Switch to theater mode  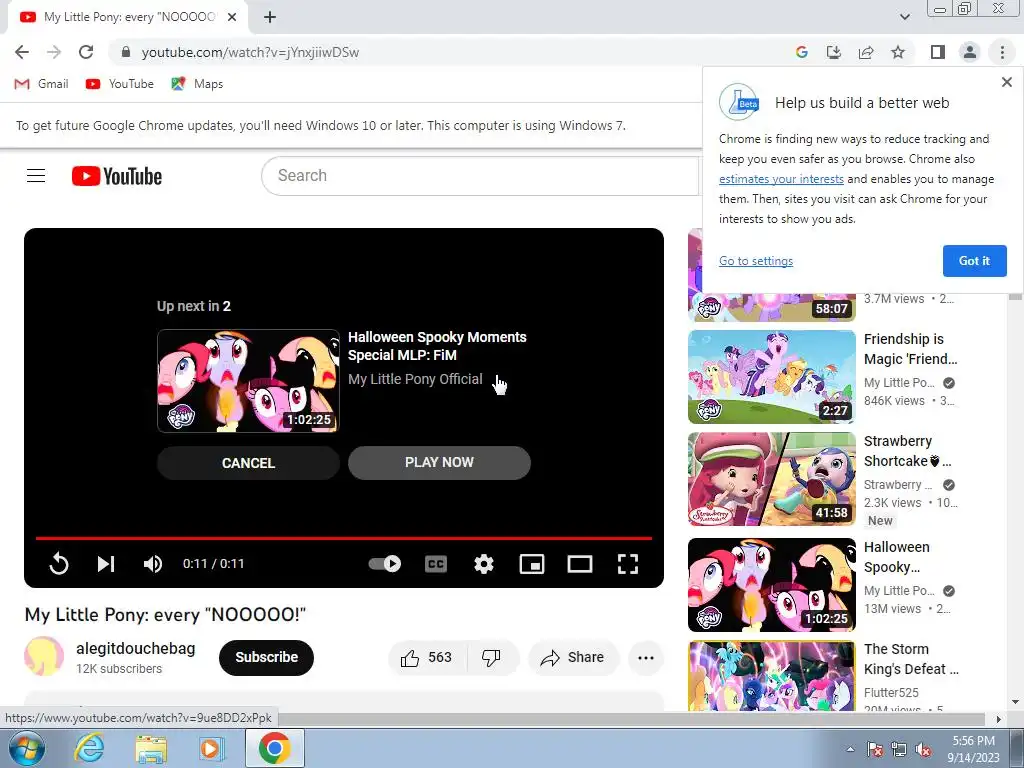coord(579,564)
